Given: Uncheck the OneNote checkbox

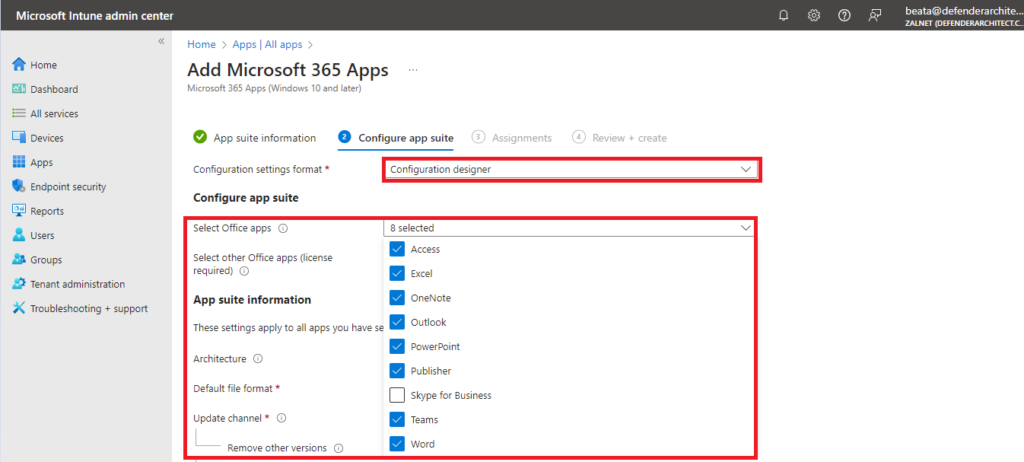Looking at the screenshot, I should (x=397, y=297).
